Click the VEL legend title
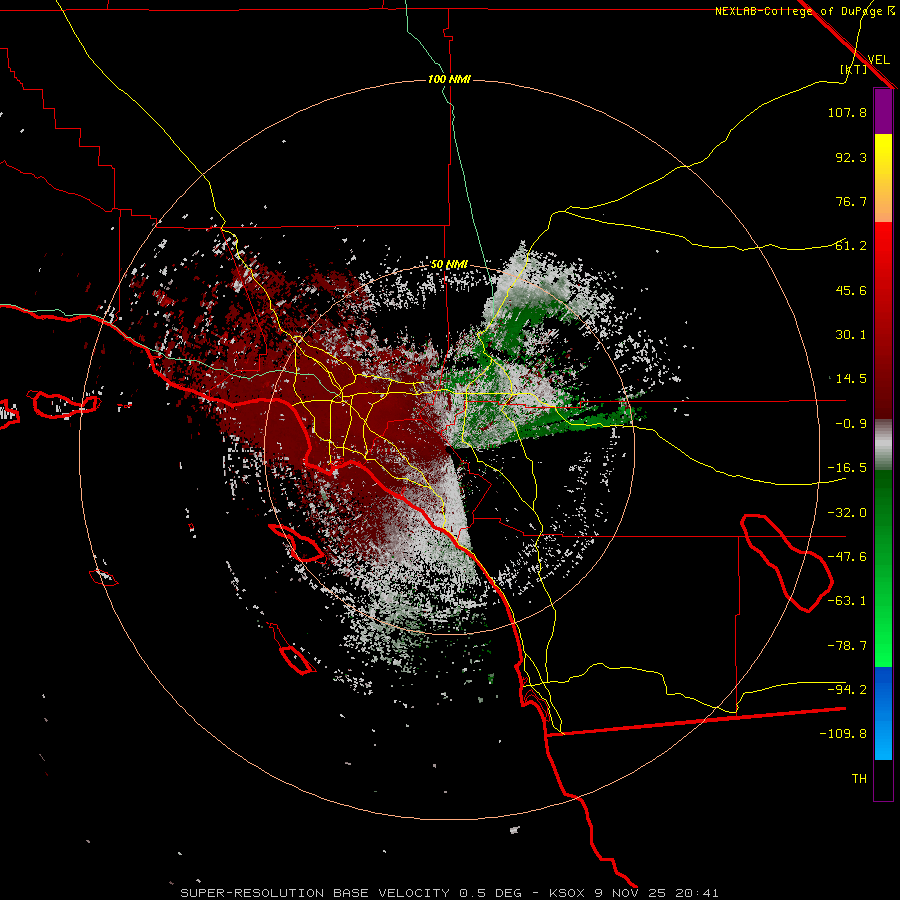900x900 pixels. (x=879, y=60)
